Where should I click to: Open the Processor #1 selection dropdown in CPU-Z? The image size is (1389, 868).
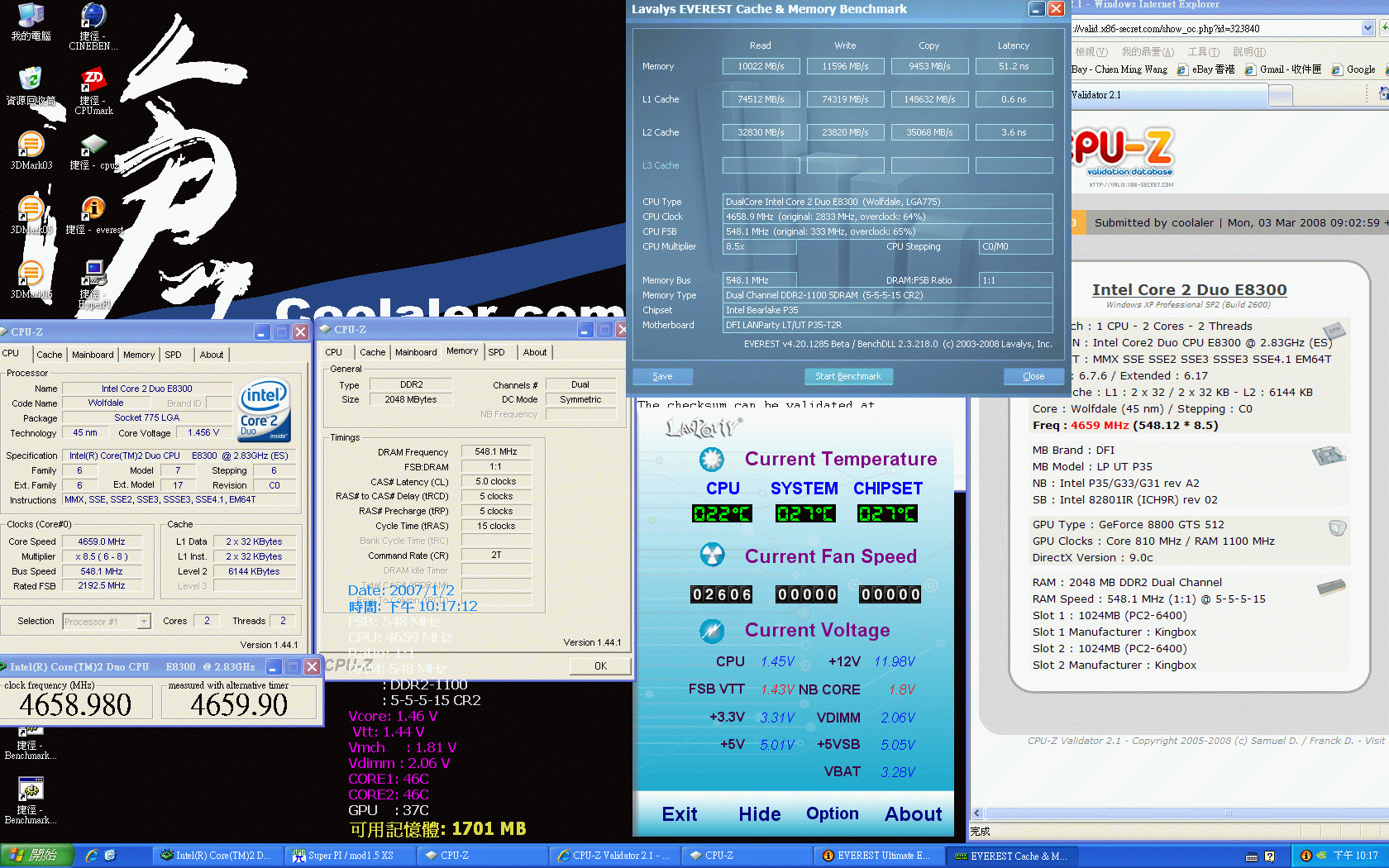click(144, 621)
